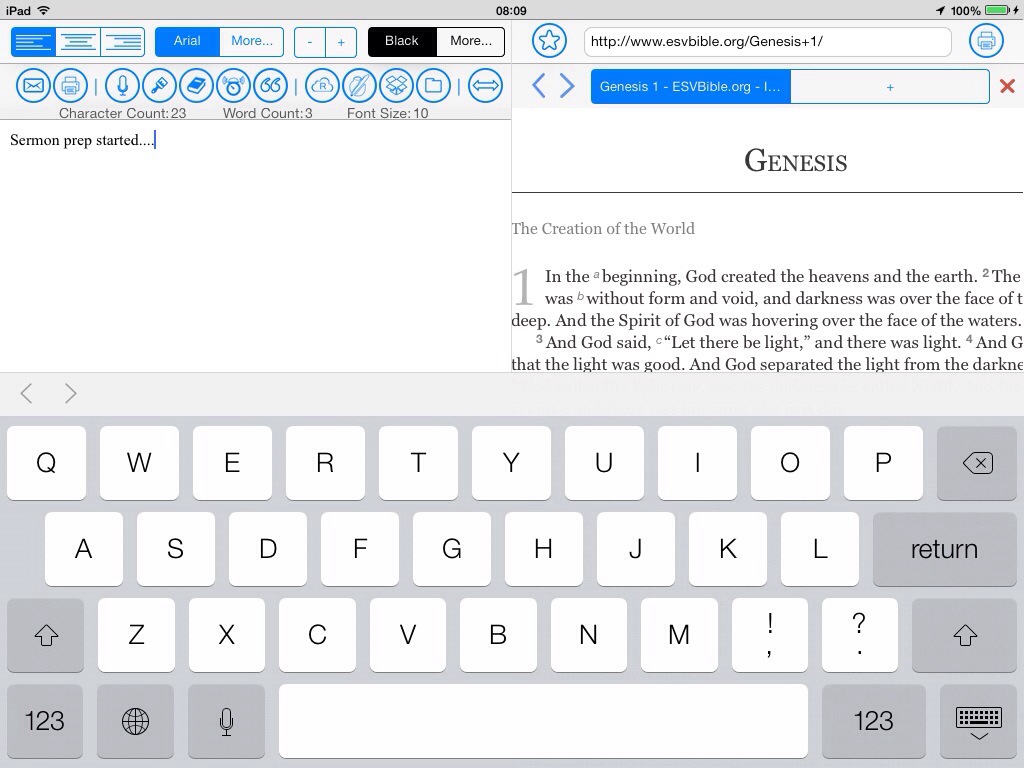
Task: Tap the URL address field
Action: pyautogui.click(x=767, y=42)
